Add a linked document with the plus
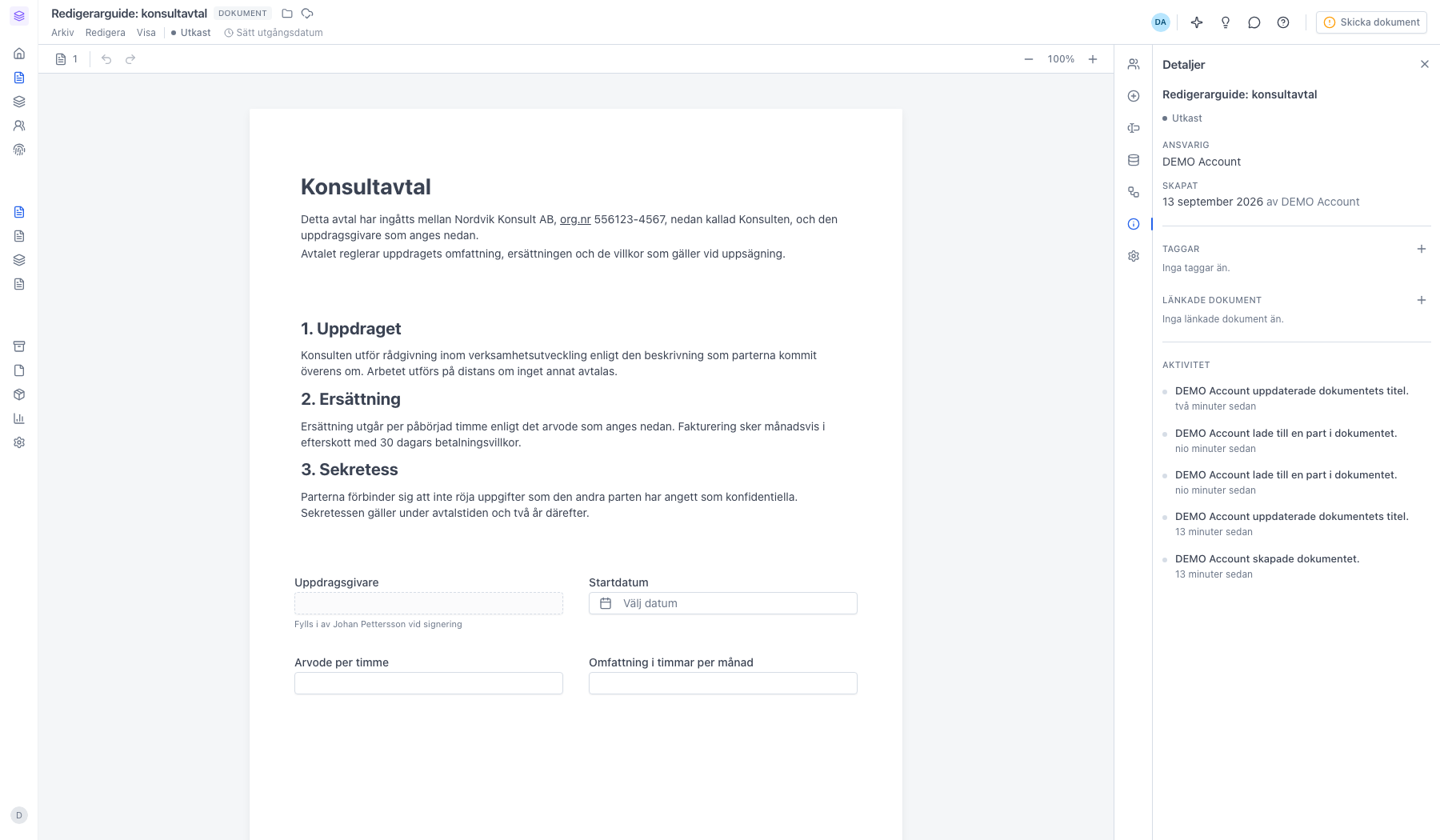 [1422, 300]
